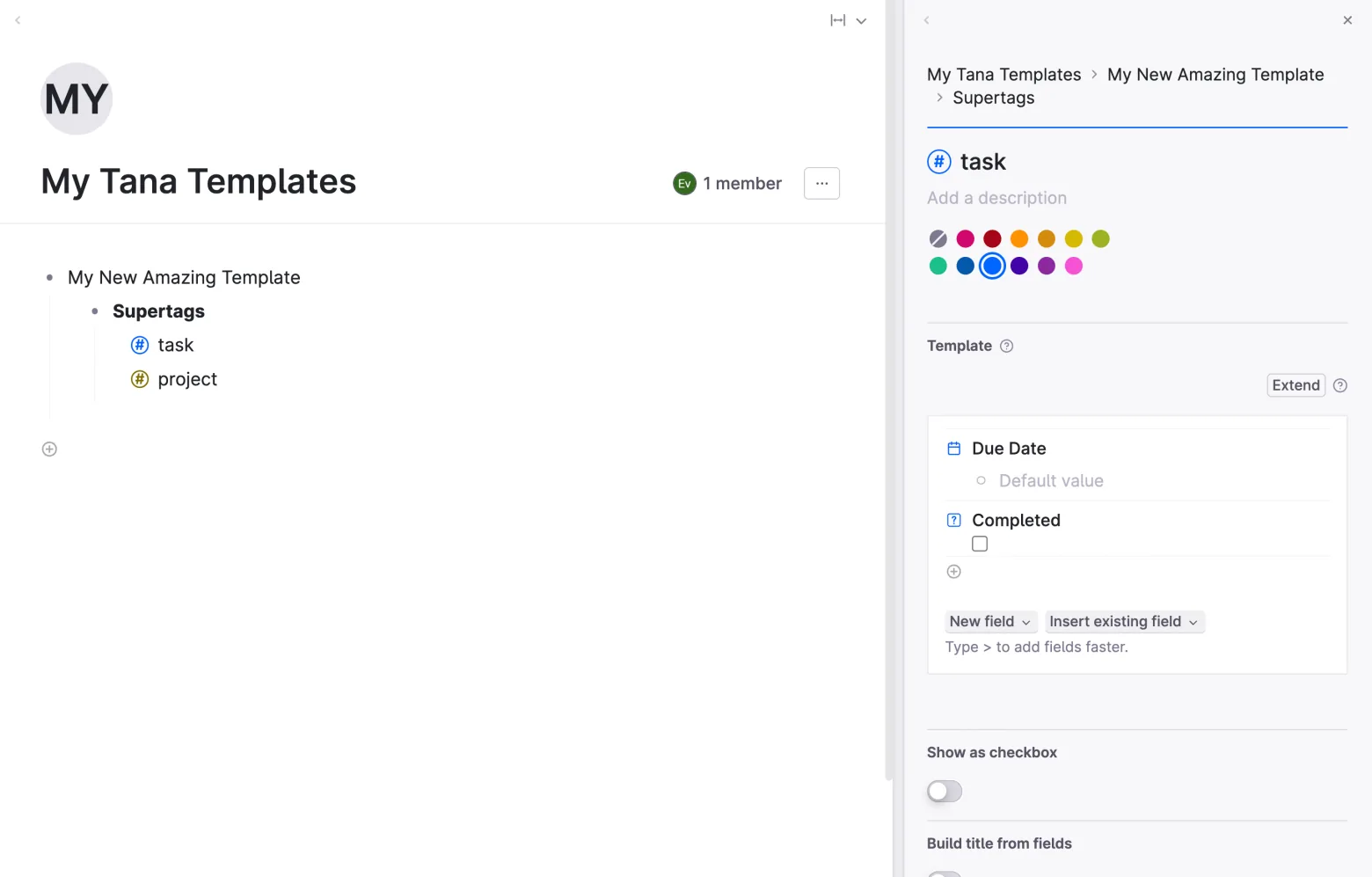The image size is (1372, 877).
Task: Add a new node with the plus icon under outline
Action: pos(49,449)
